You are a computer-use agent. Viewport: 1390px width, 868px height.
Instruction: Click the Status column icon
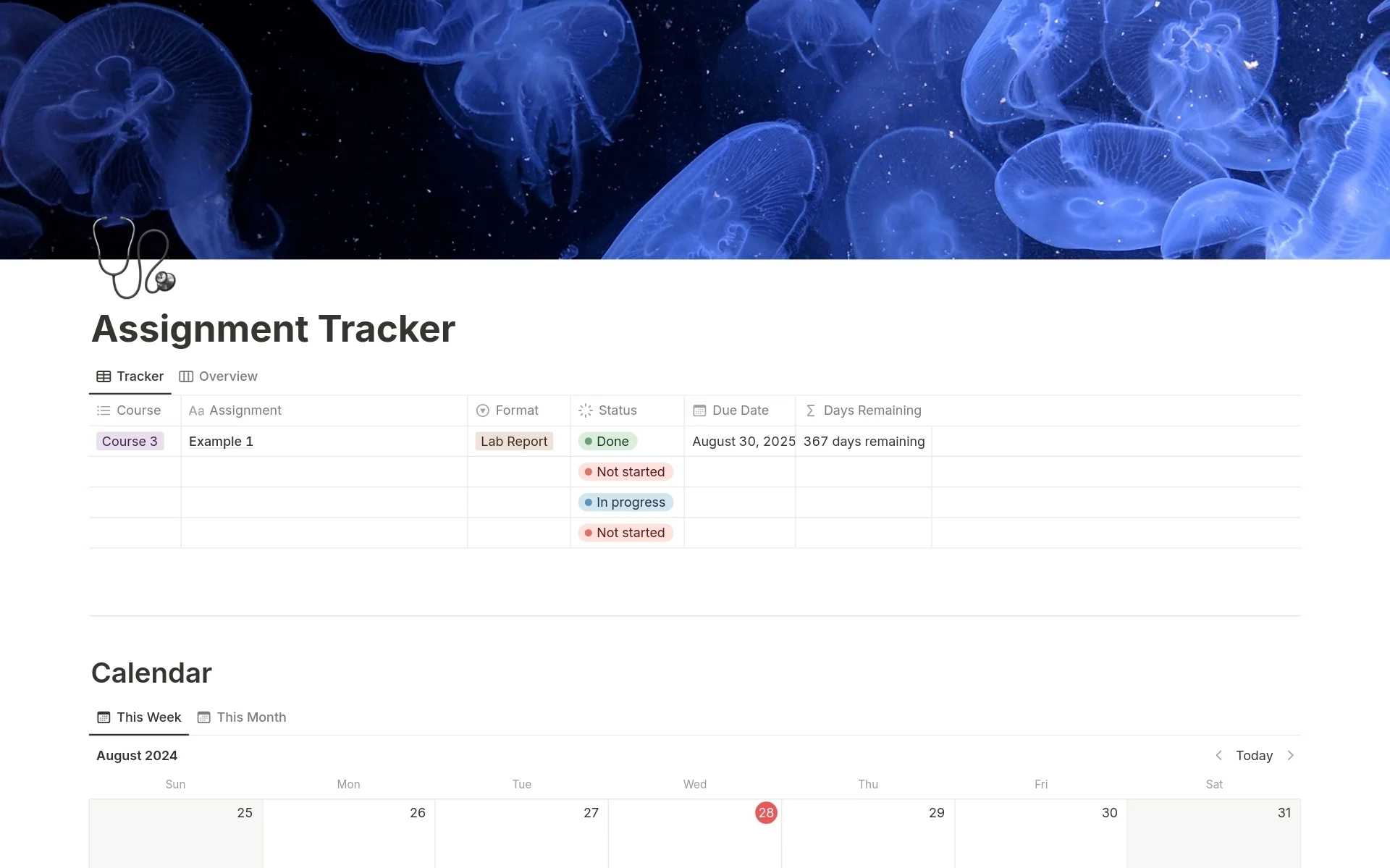coord(585,410)
